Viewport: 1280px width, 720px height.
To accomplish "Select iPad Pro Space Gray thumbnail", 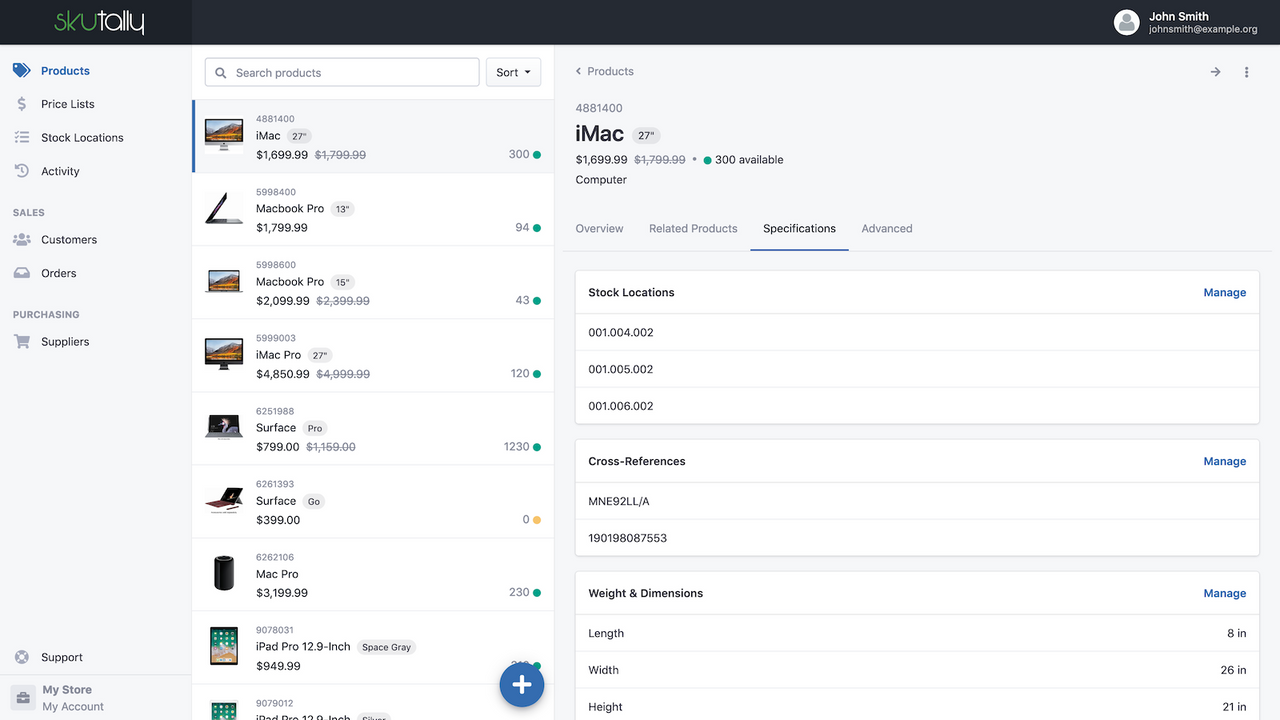I will (224, 647).
